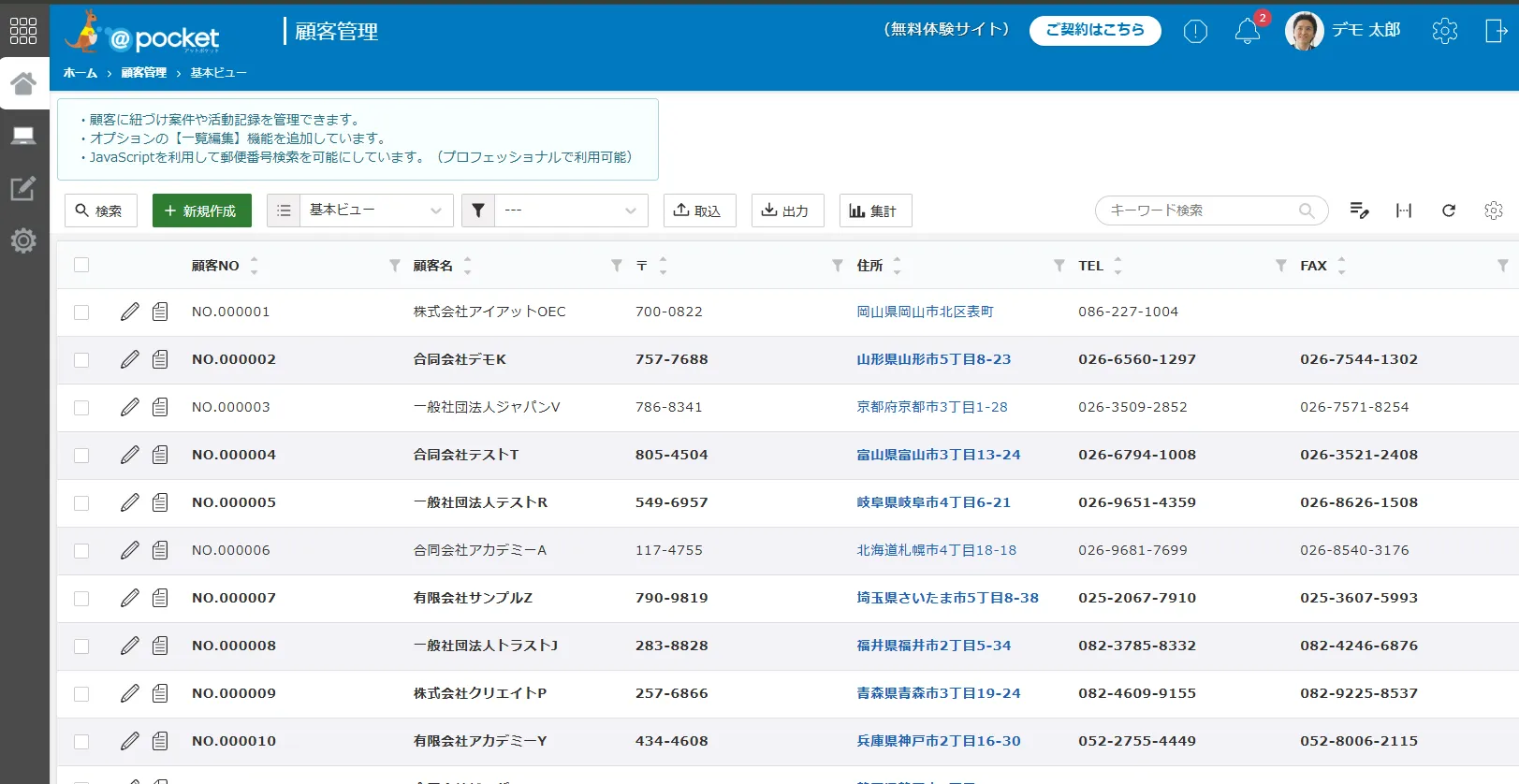
Task: Go to 顧客管理 breadcrumb
Action: [144, 73]
